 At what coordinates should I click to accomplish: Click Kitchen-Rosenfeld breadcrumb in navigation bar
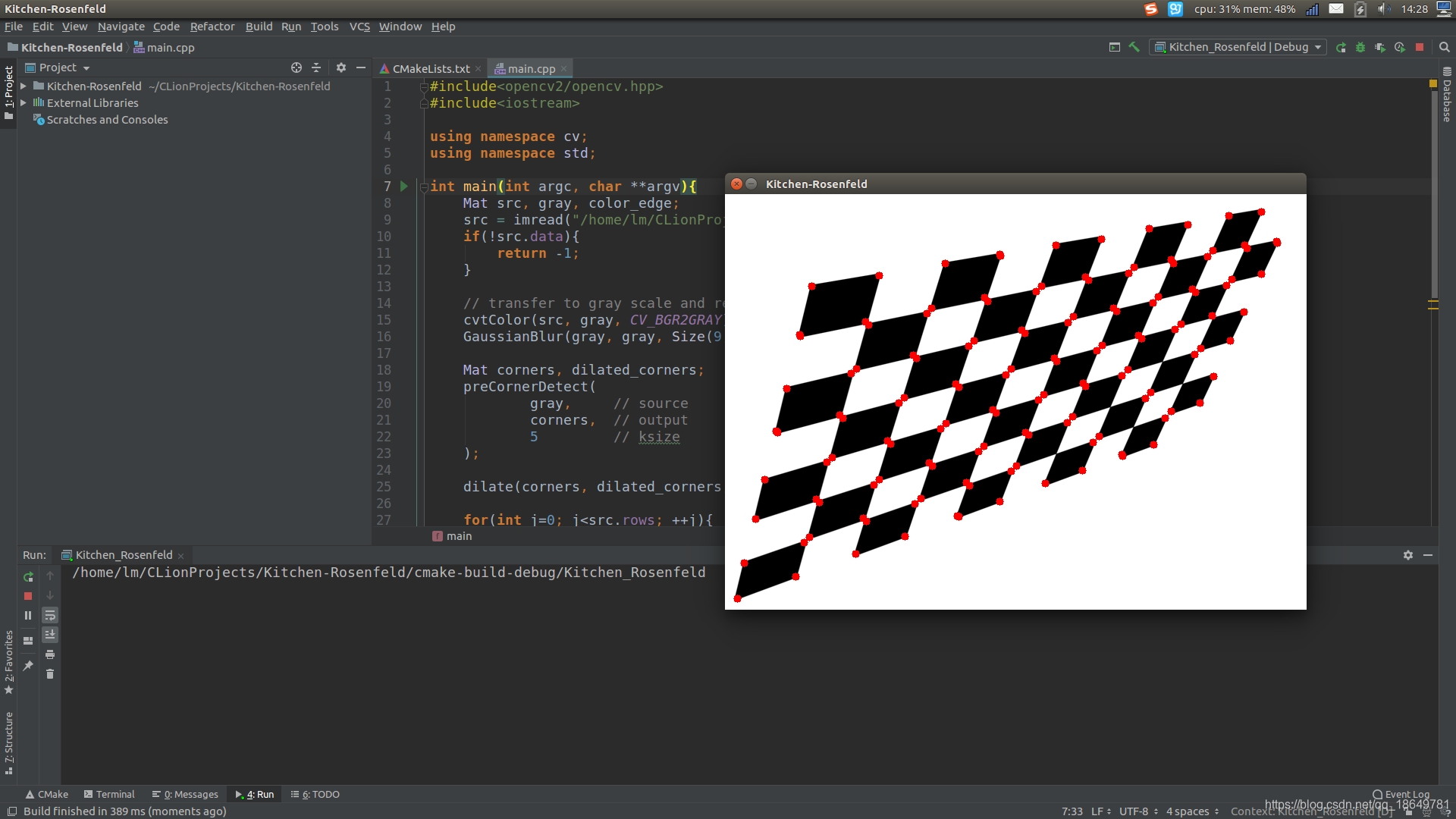(x=65, y=47)
